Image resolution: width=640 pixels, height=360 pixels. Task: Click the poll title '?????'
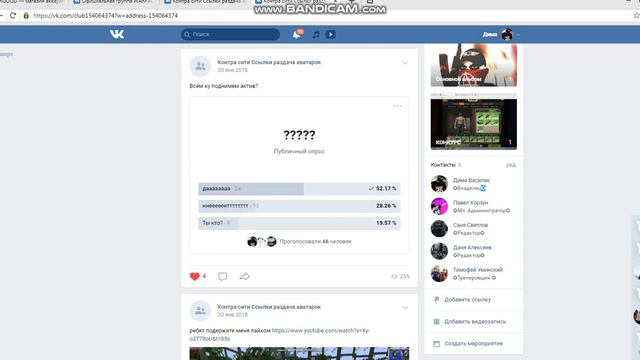299,135
